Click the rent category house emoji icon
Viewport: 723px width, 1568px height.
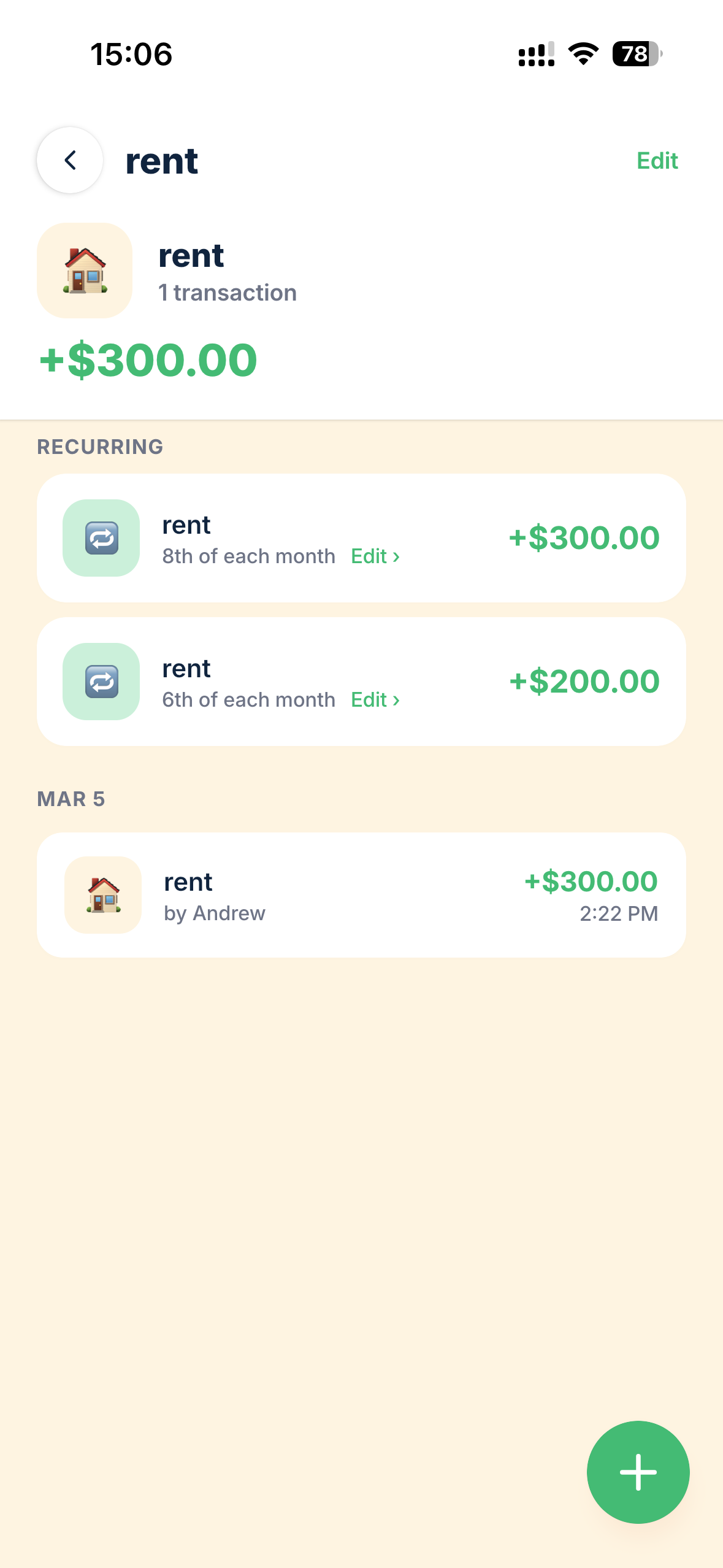pos(84,271)
